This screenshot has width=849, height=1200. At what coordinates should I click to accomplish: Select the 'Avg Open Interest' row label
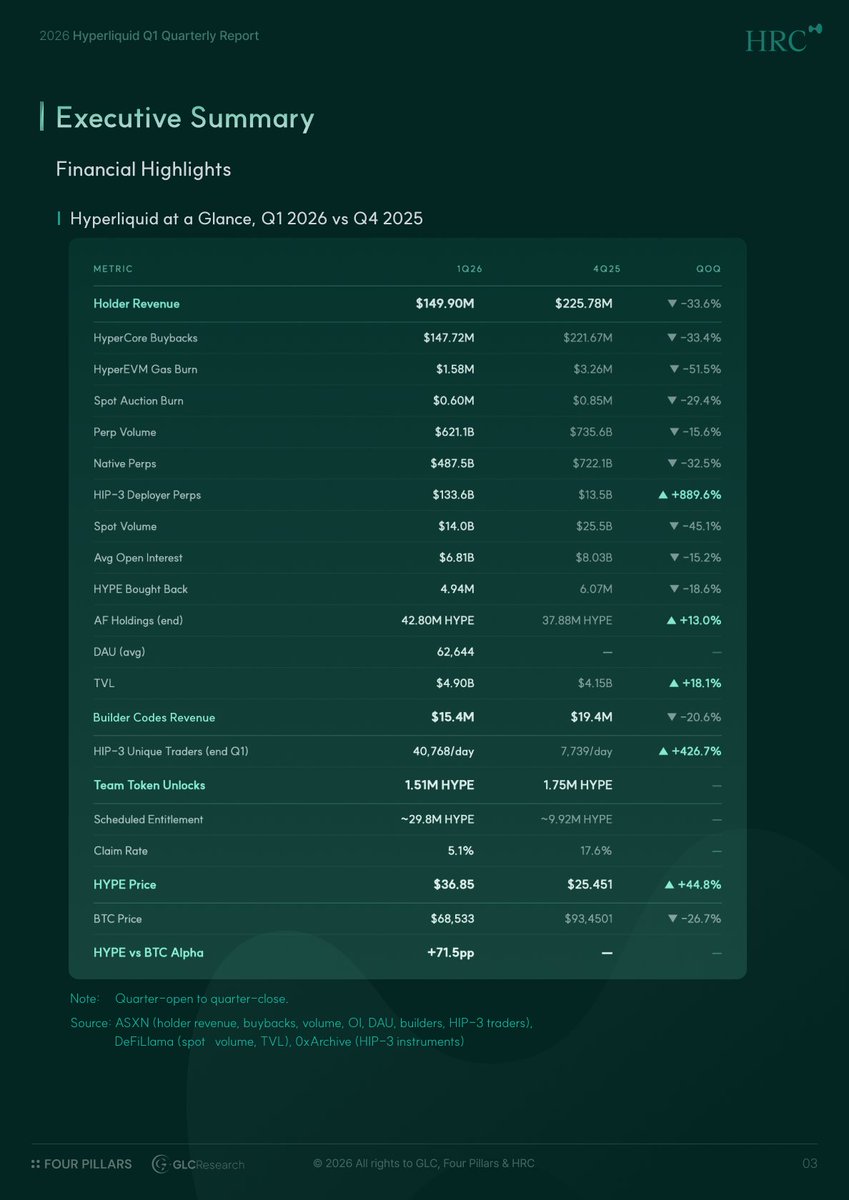pos(138,558)
